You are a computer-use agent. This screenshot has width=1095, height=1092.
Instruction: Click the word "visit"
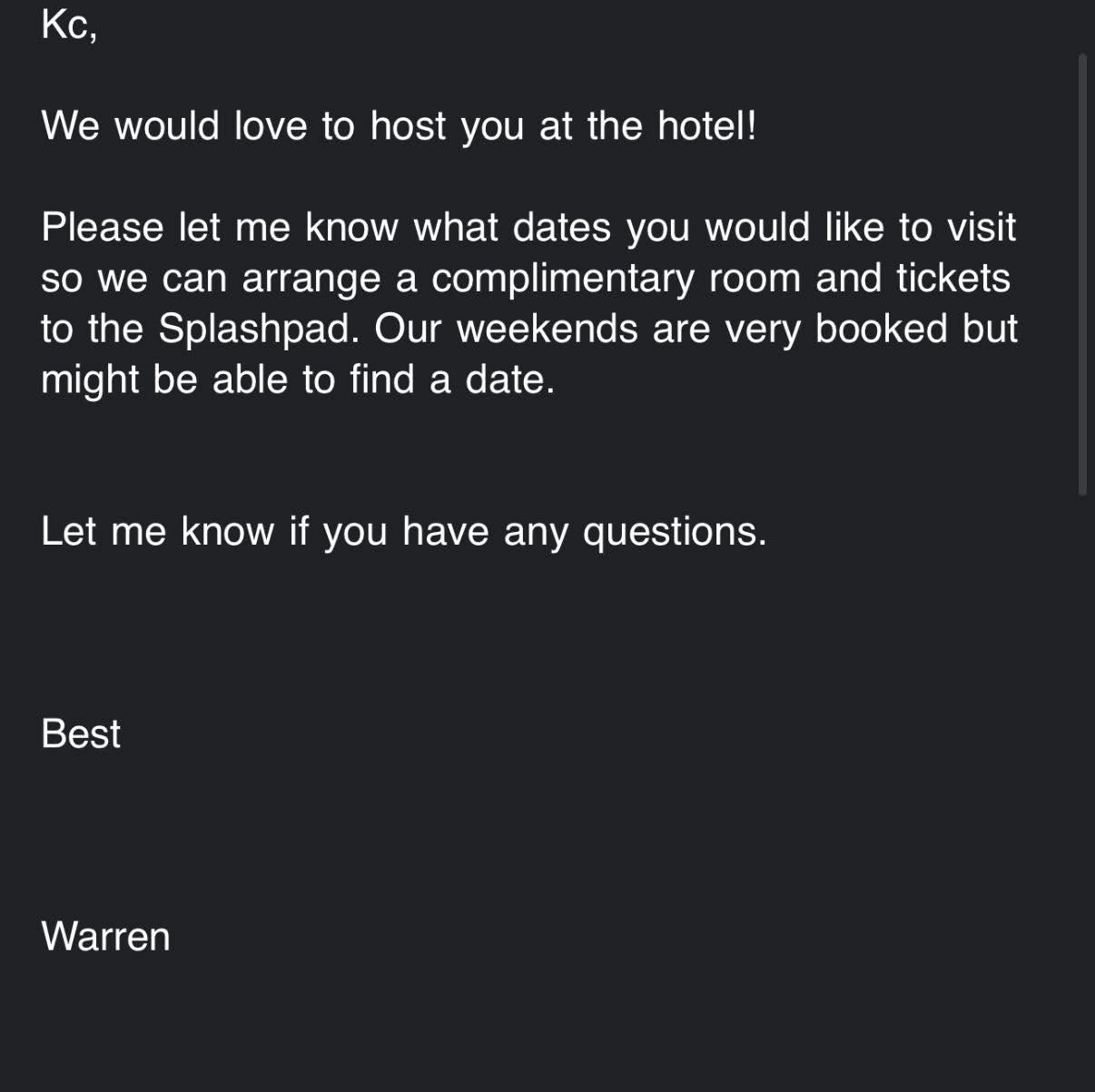pyautogui.click(x=981, y=227)
